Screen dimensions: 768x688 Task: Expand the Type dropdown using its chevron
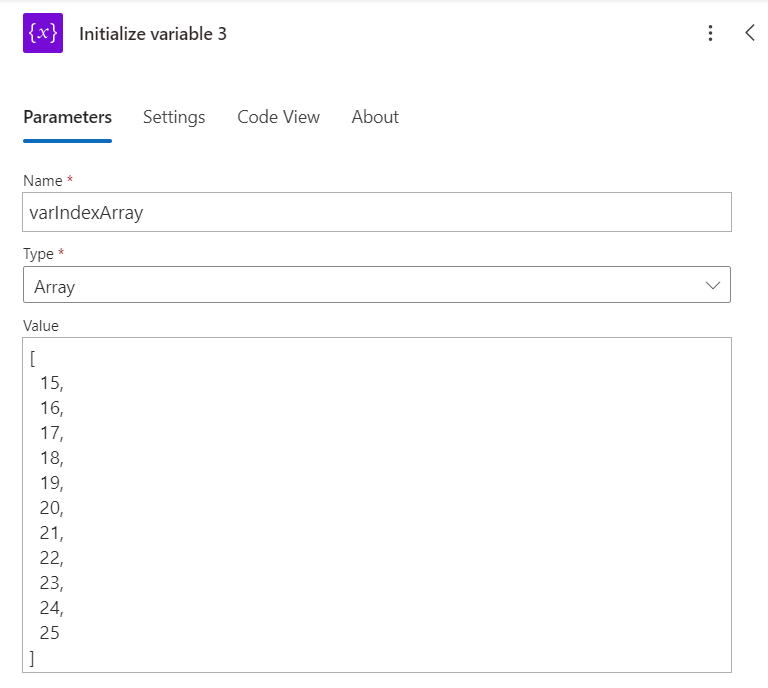pyautogui.click(x=713, y=285)
